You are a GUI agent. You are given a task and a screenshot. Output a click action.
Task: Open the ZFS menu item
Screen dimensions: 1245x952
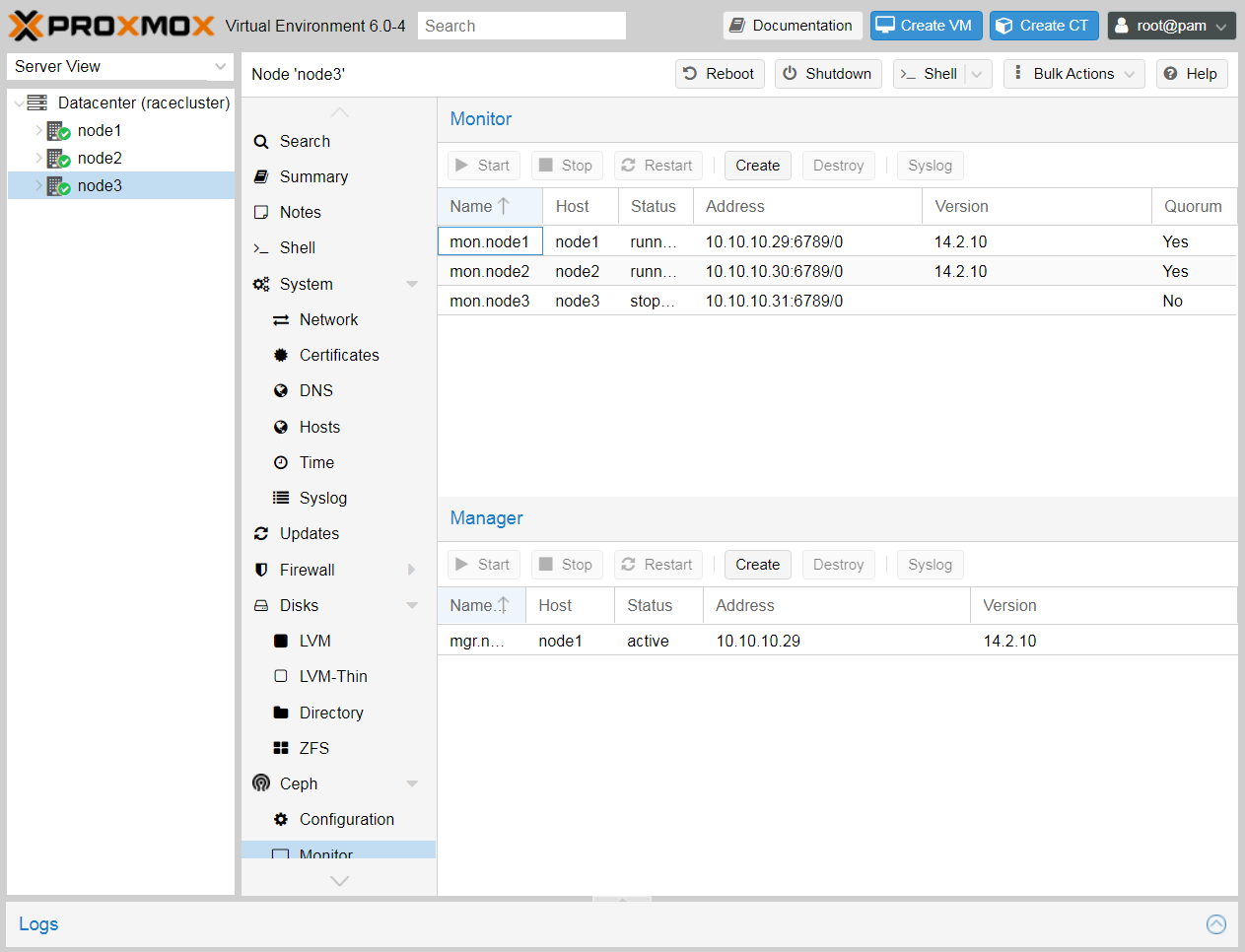[x=339, y=748]
